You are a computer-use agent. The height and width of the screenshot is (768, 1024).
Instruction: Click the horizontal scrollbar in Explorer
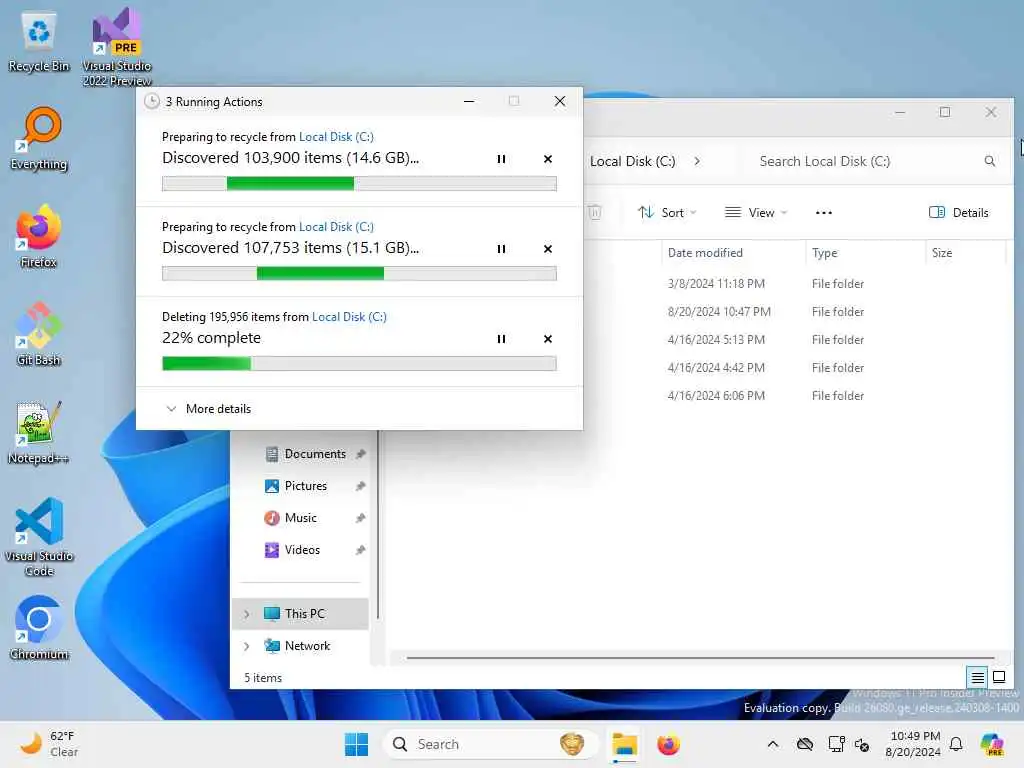pyautogui.click(x=700, y=658)
